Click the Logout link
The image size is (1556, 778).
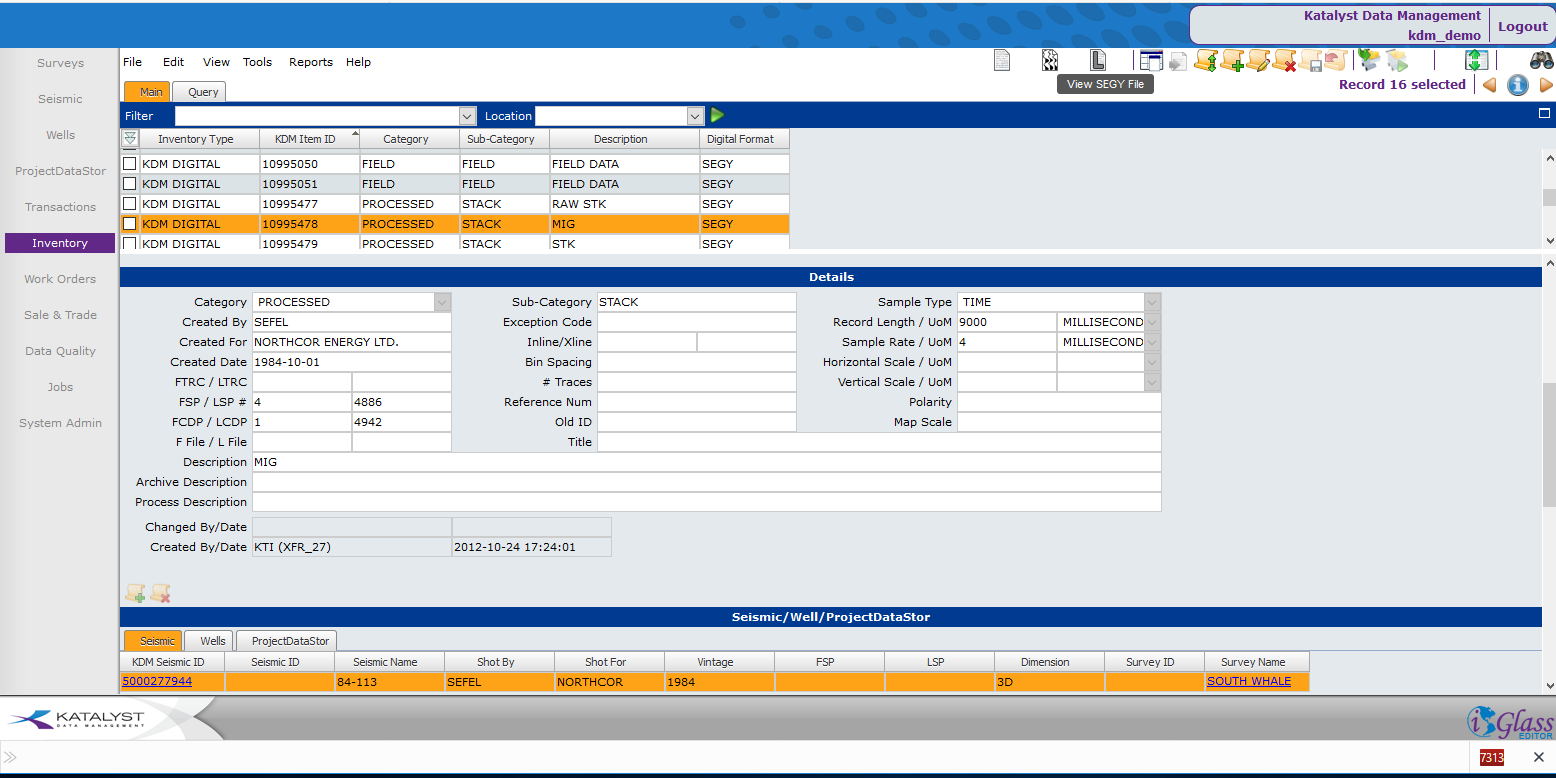[1522, 26]
